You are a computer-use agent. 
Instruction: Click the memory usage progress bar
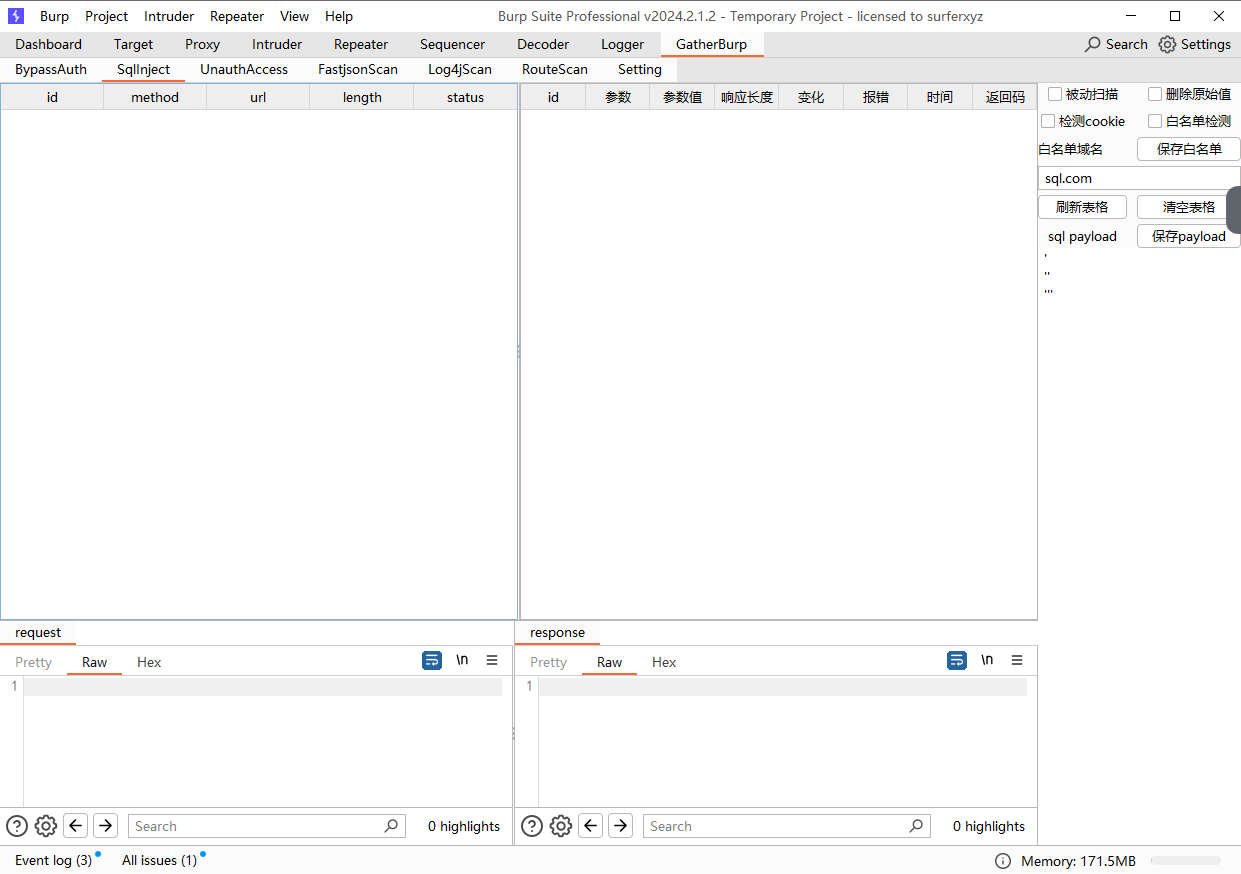pos(1185,860)
